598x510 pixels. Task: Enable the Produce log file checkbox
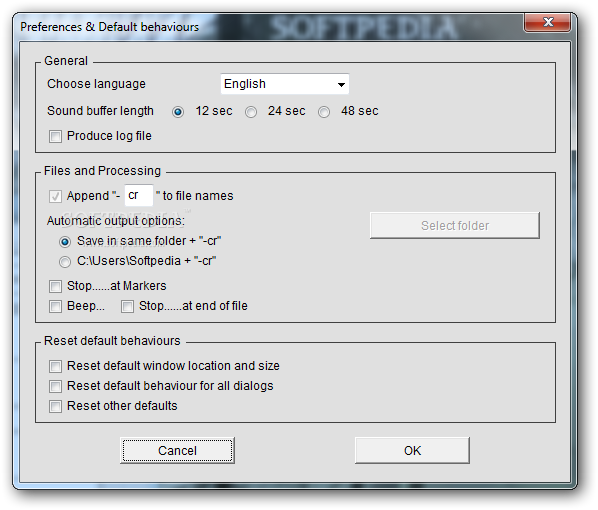click(55, 137)
